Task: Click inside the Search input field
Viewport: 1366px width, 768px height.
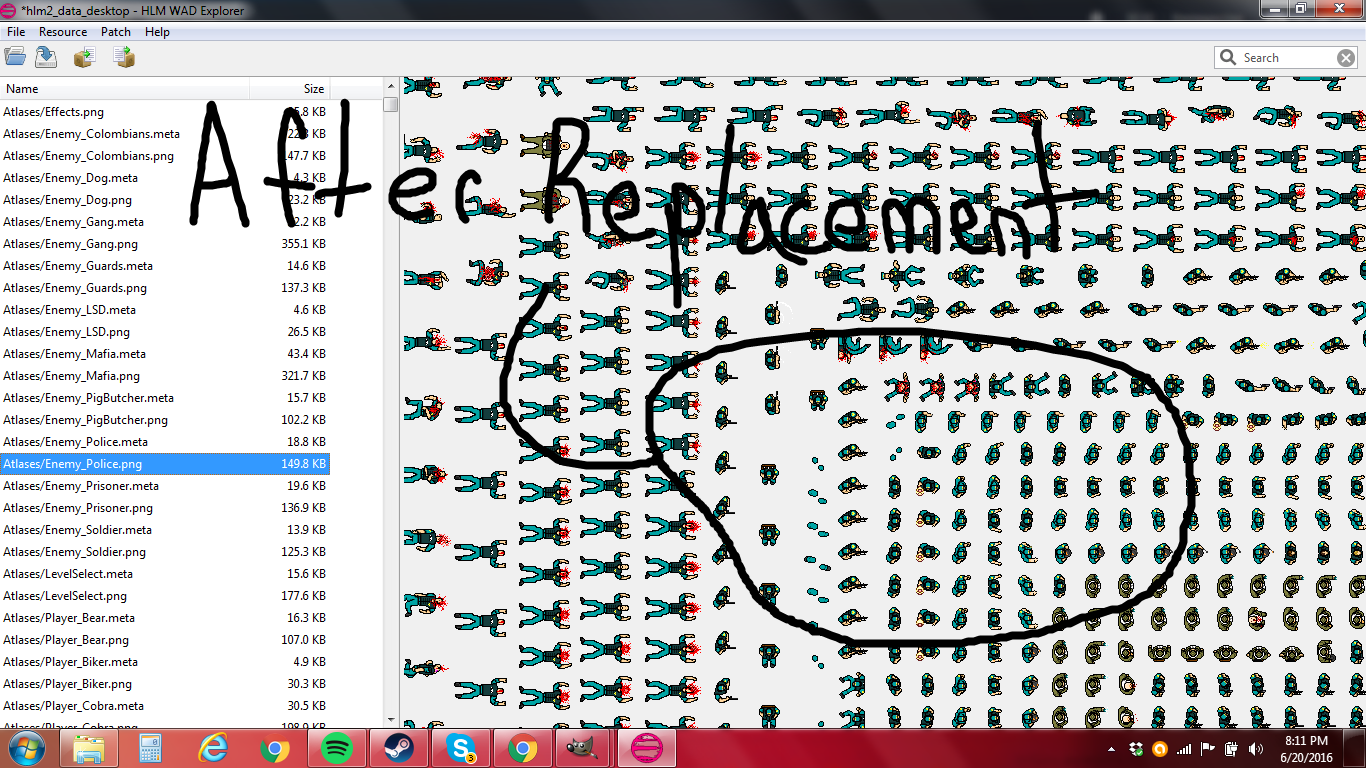Action: tap(1286, 58)
